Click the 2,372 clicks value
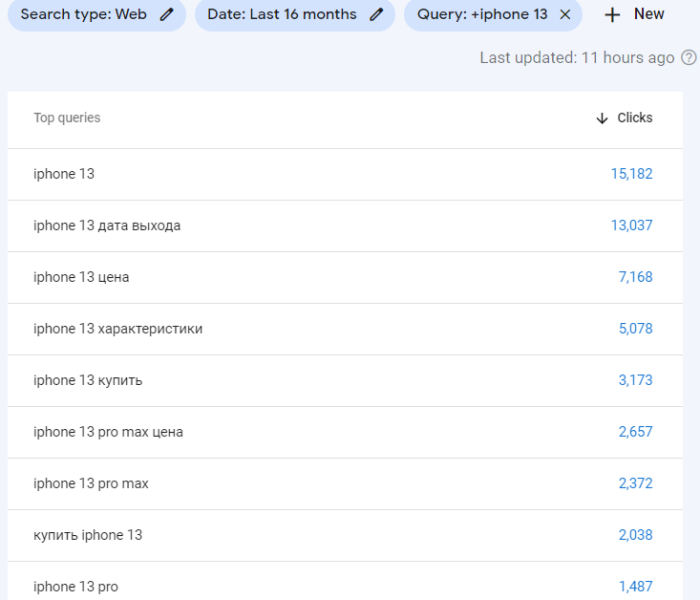Image resolution: width=700 pixels, height=600 pixels. click(635, 483)
